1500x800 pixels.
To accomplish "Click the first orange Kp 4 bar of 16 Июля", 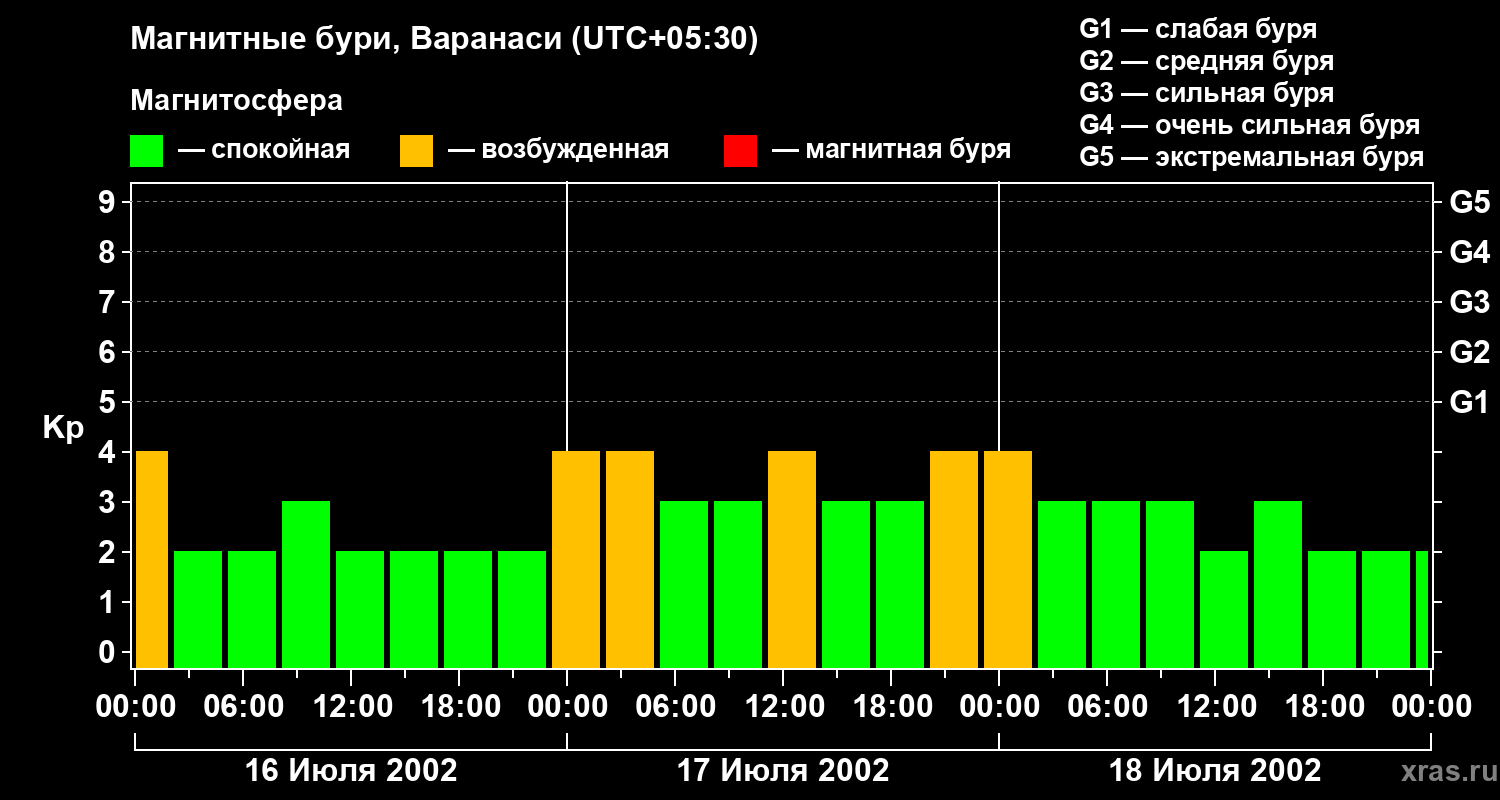I will click(152, 559).
